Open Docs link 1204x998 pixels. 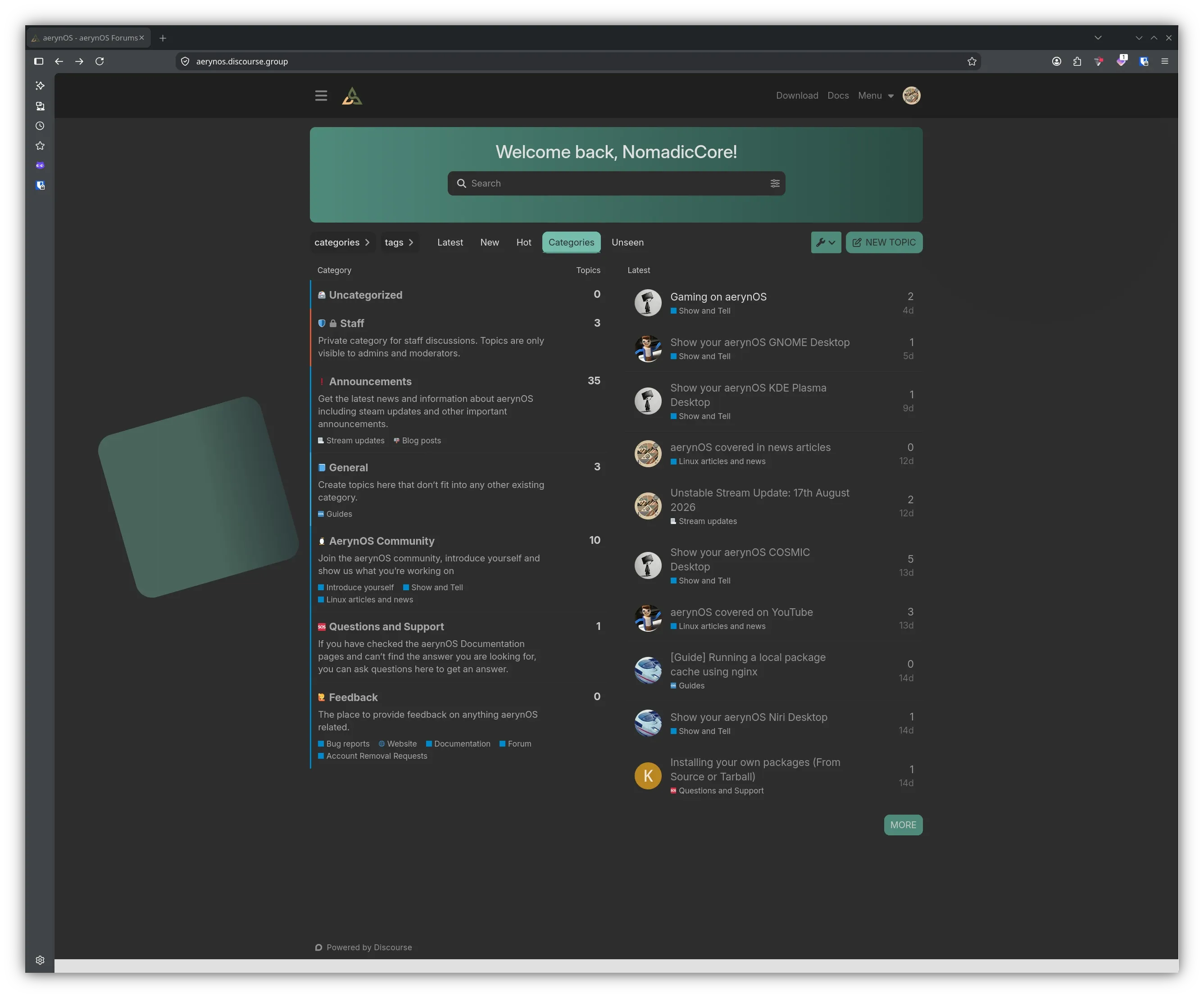pos(838,96)
